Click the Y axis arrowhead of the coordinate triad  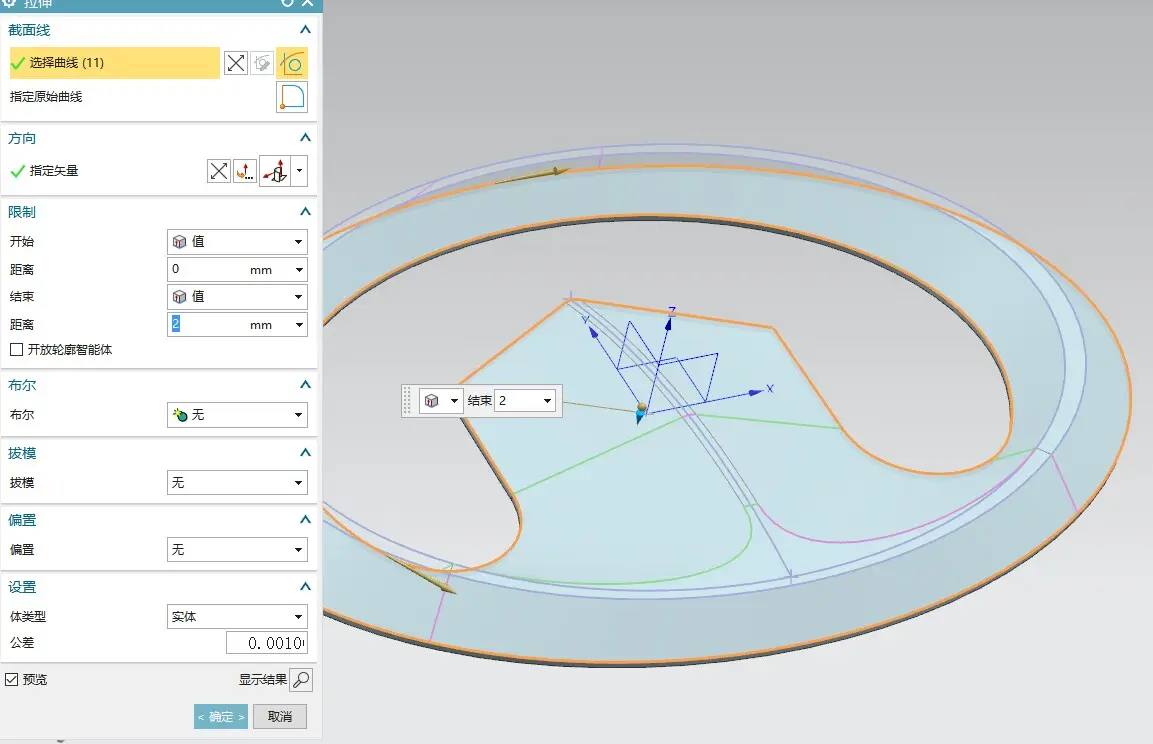[593, 332]
